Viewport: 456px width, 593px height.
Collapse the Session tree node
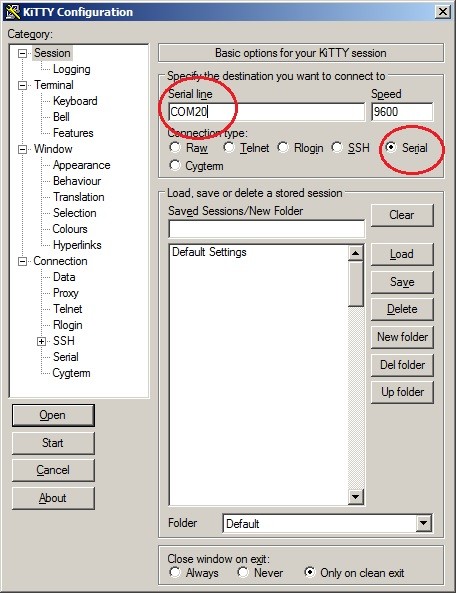[23, 53]
